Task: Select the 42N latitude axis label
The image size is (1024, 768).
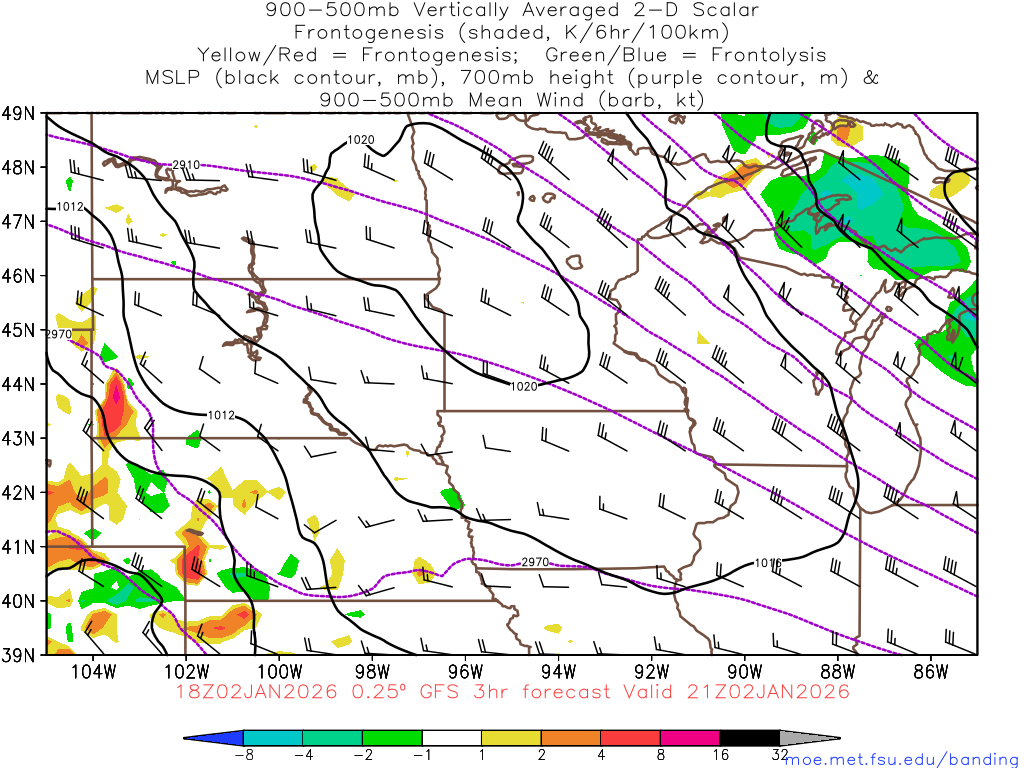Action: coord(22,492)
